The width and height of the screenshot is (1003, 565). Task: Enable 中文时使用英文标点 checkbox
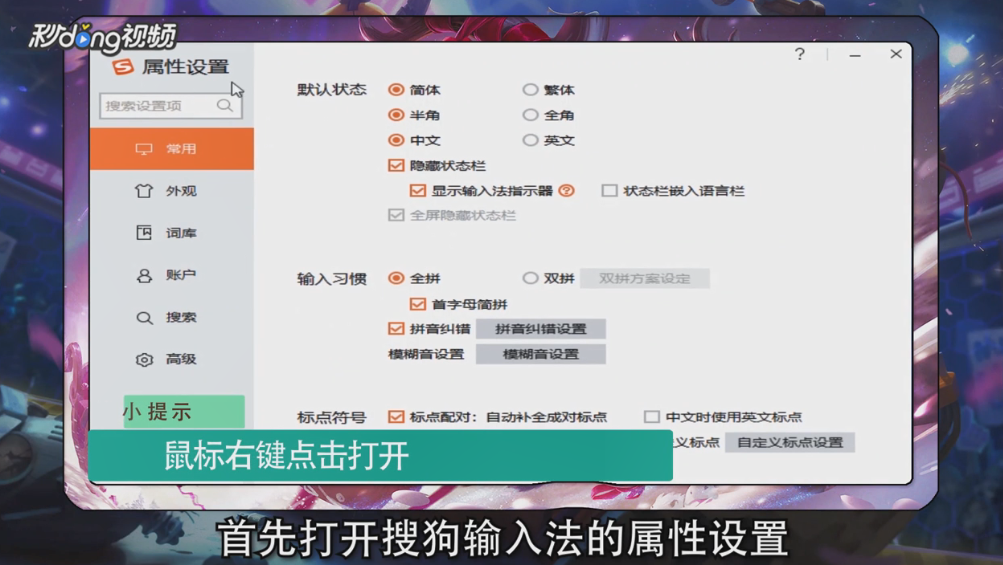pyautogui.click(x=651, y=417)
